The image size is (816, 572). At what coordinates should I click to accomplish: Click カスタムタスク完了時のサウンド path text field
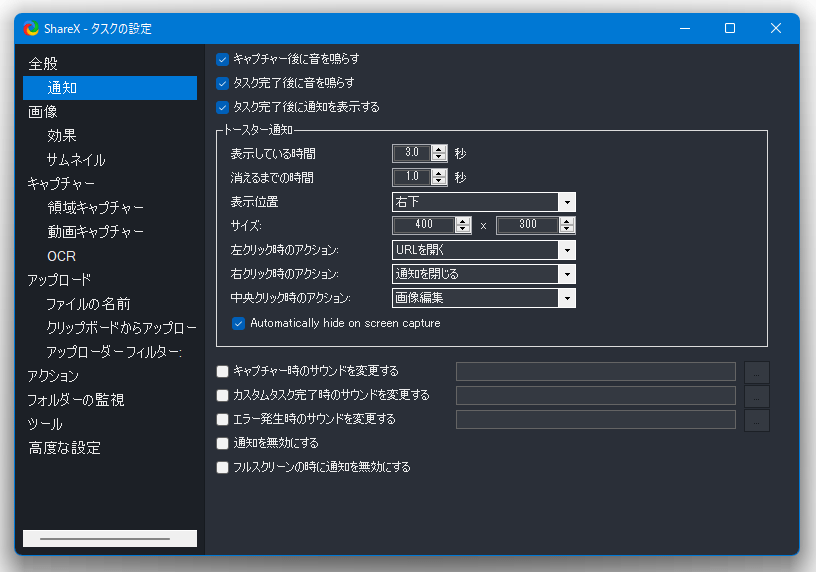click(x=596, y=396)
